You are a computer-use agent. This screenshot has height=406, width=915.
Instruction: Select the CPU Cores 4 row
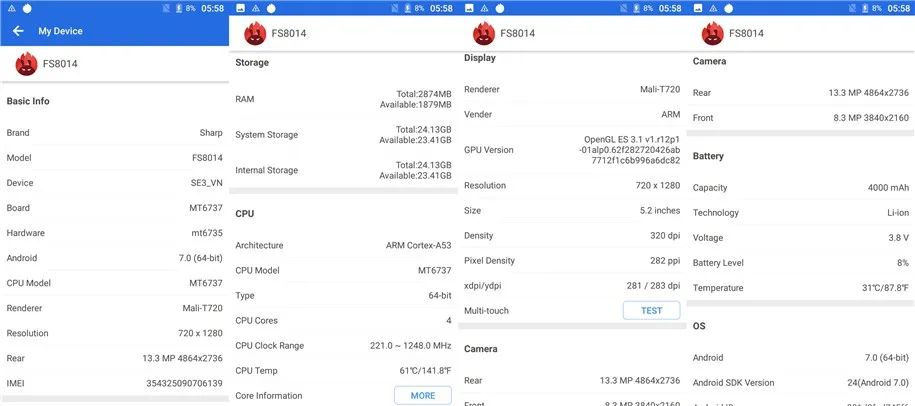coord(343,320)
